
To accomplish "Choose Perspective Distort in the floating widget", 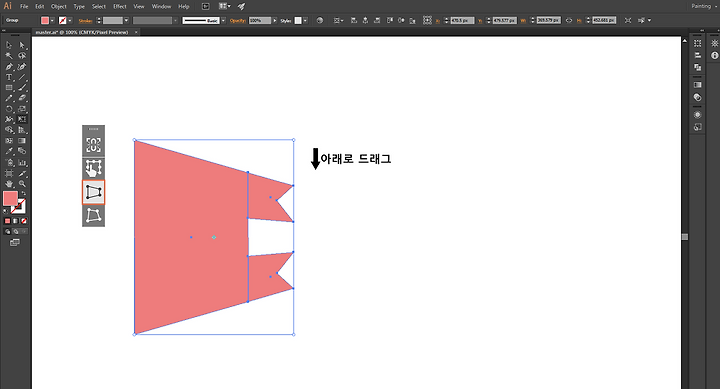I will pos(94,192).
